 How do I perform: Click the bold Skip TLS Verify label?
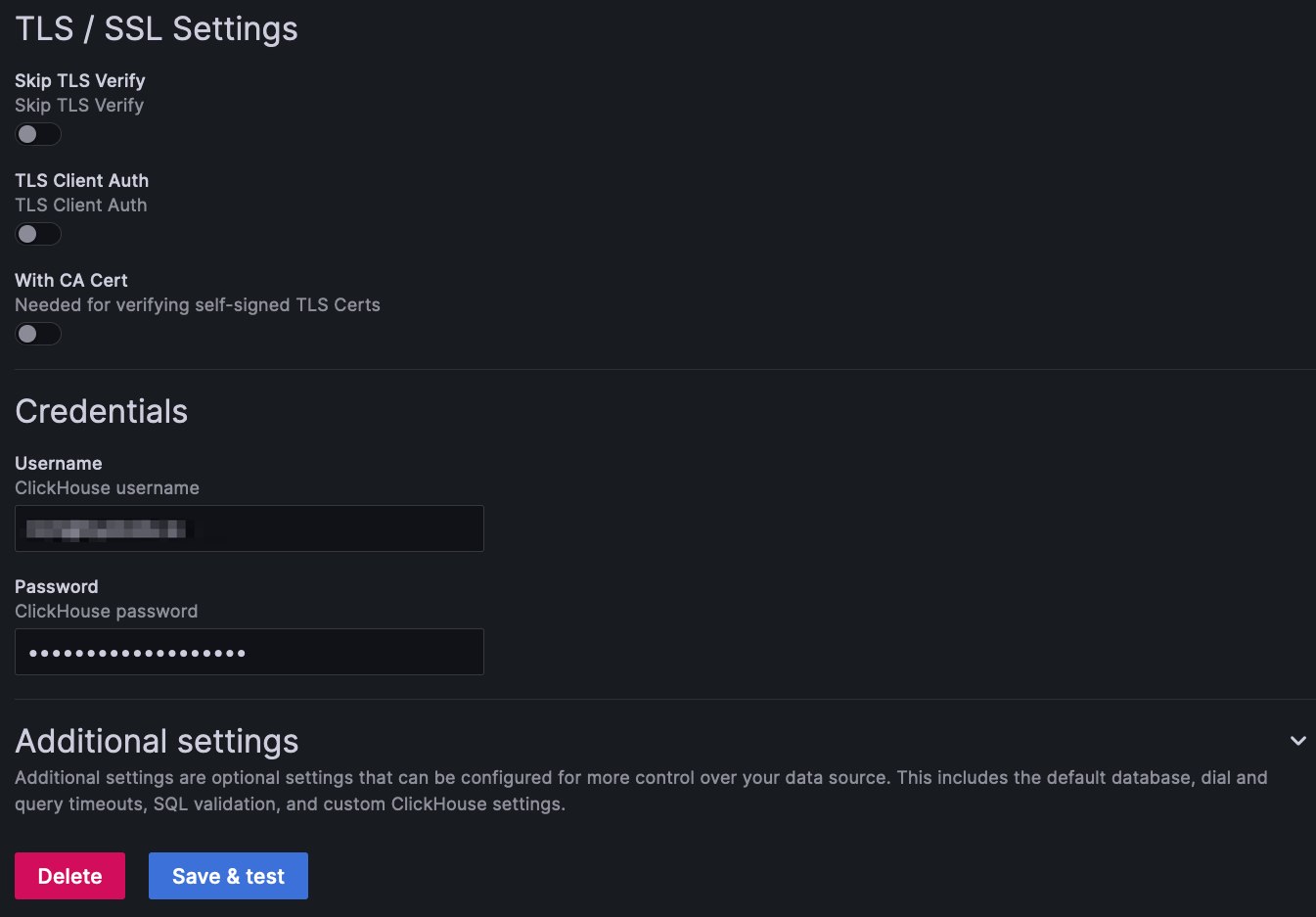[80, 80]
